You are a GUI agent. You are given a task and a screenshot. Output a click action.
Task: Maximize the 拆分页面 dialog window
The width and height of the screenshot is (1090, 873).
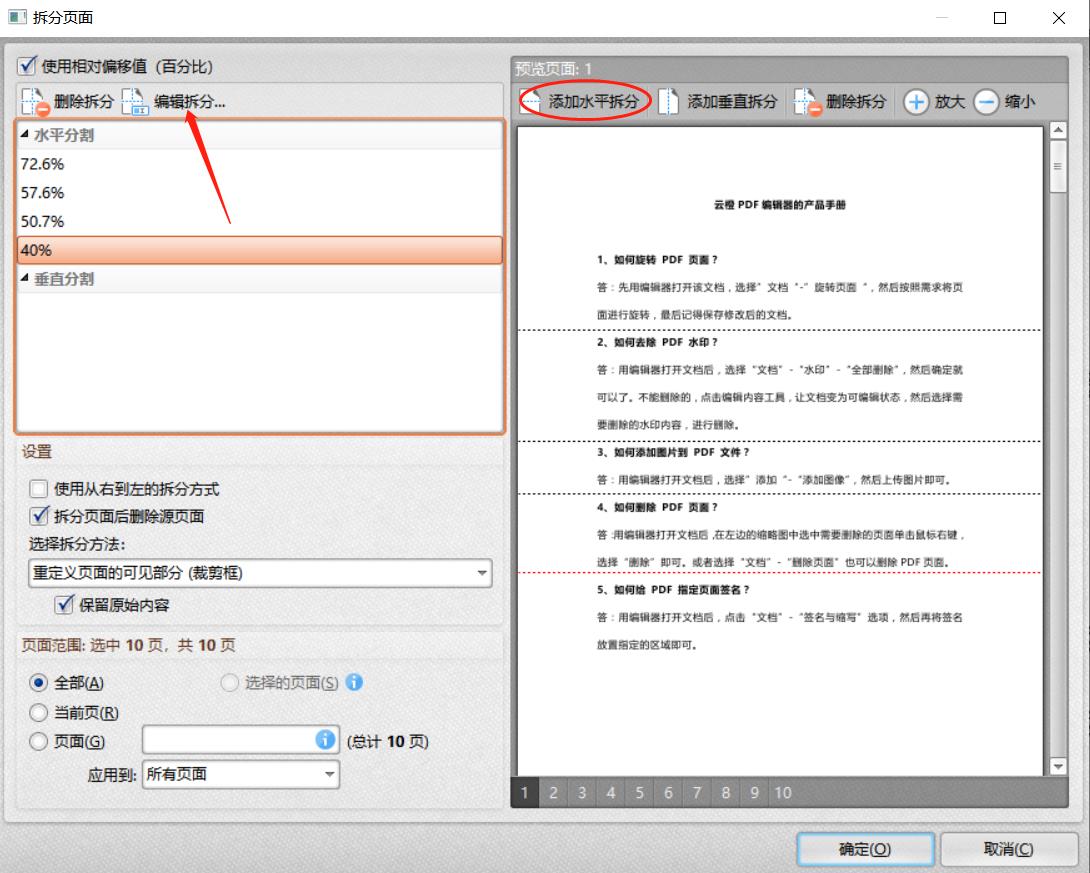pyautogui.click(x=1000, y=18)
